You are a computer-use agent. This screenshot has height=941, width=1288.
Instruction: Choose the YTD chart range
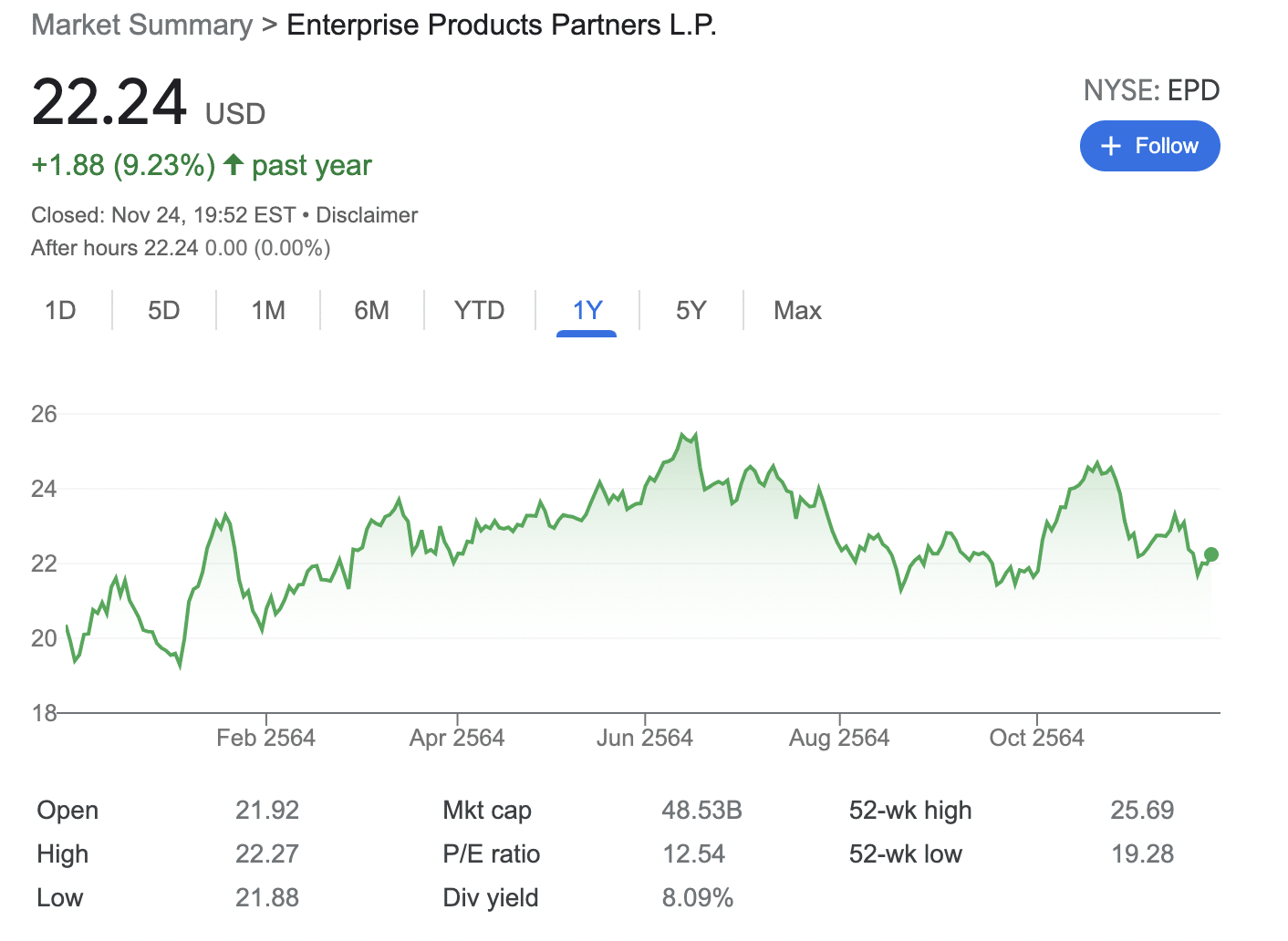click(480, 311)
